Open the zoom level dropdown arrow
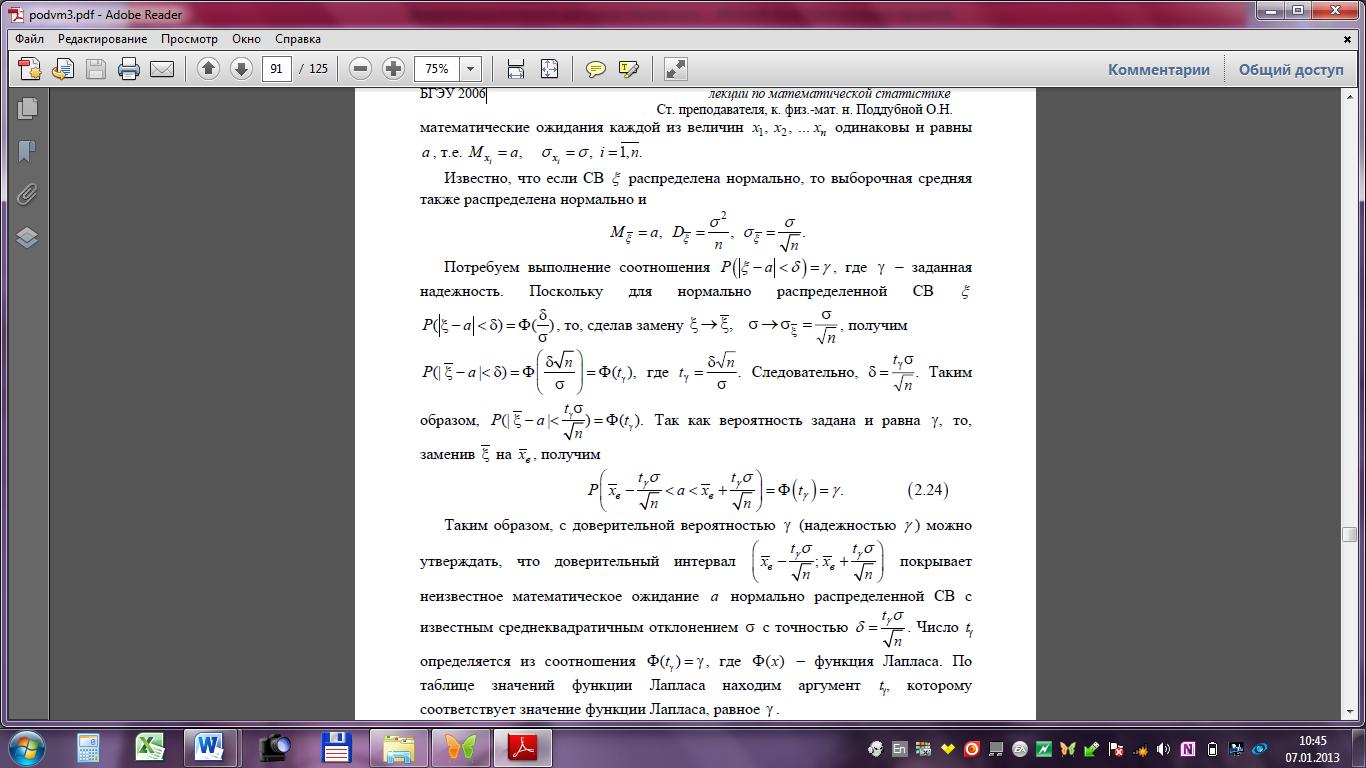Screen dimensions: 1366x768 [x=470, y=69]
